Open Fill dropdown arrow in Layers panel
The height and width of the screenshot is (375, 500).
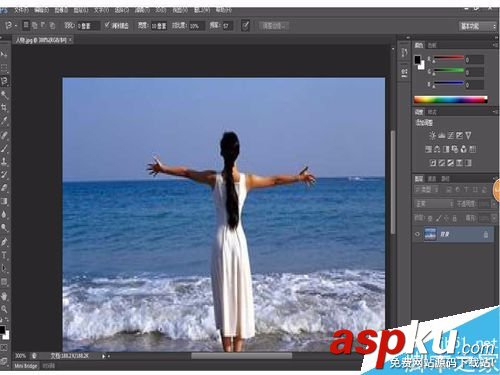(x=494, y=218)
